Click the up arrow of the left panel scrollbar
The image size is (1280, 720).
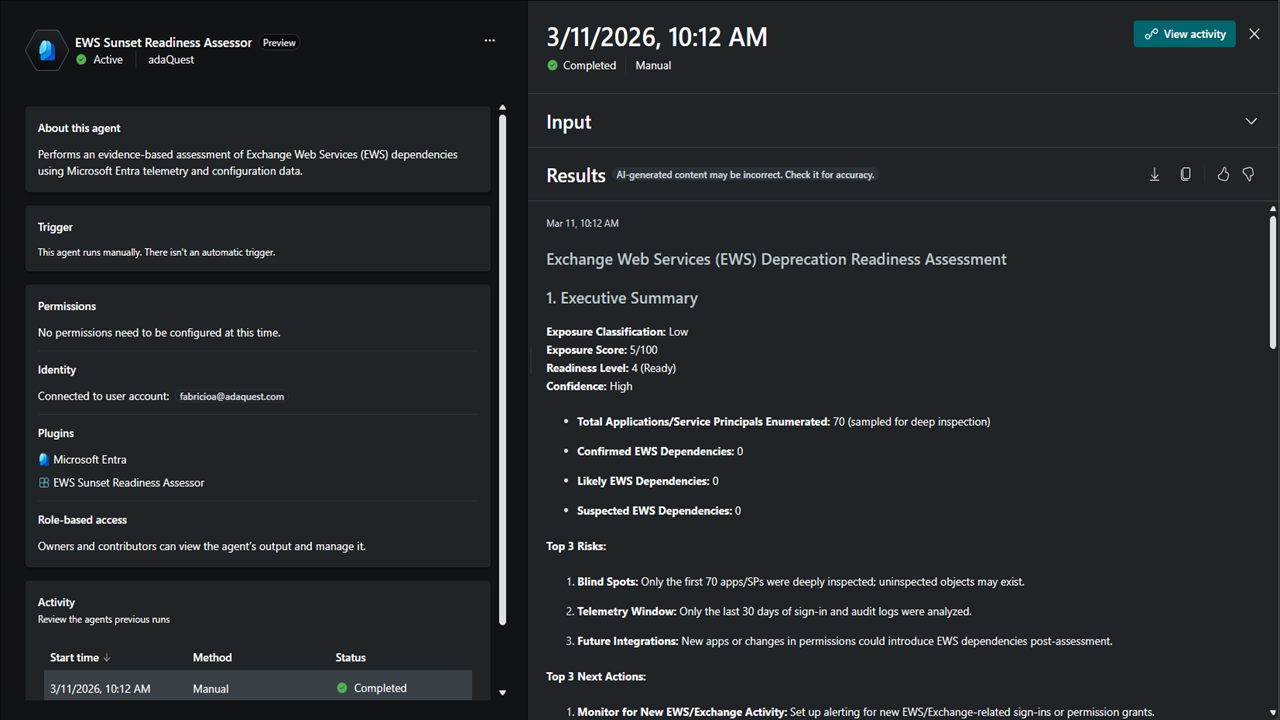[x=502, y=108]
